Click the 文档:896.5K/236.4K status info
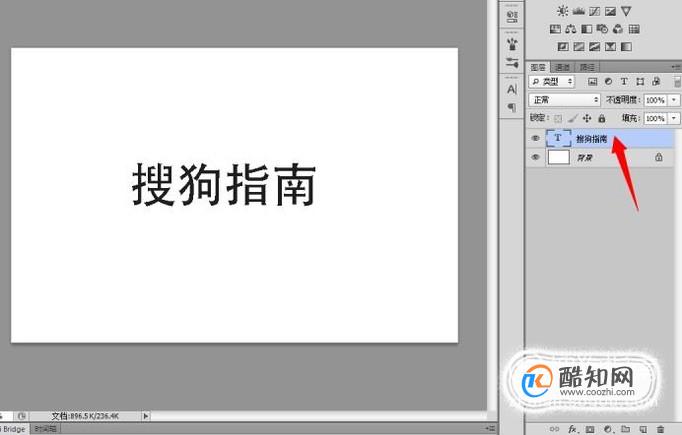682x435 pixels. [x=85, y=416]
